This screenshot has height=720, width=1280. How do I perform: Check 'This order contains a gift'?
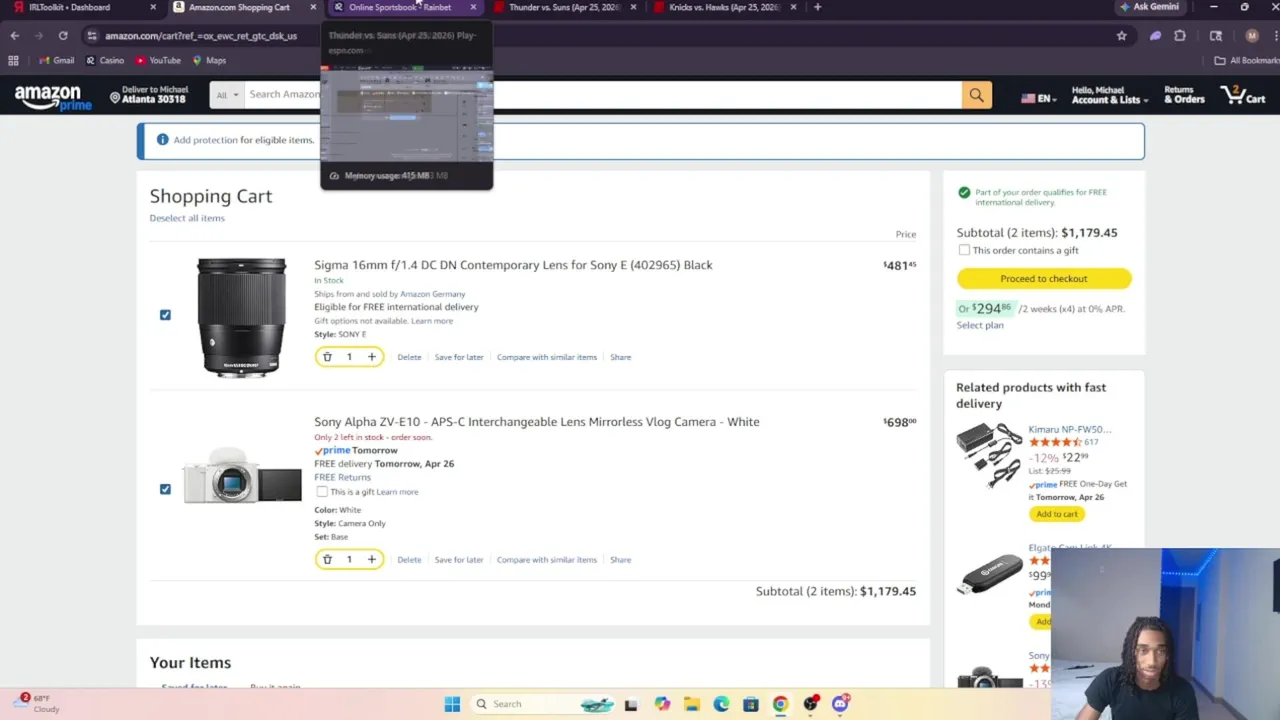[964, 250]
